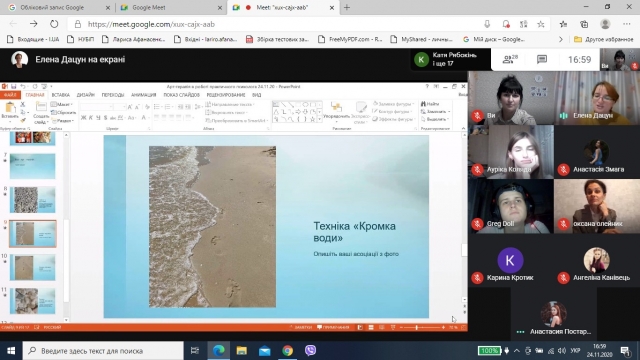Open the font name combo box
640x360 pixels.
pos(96,107)
